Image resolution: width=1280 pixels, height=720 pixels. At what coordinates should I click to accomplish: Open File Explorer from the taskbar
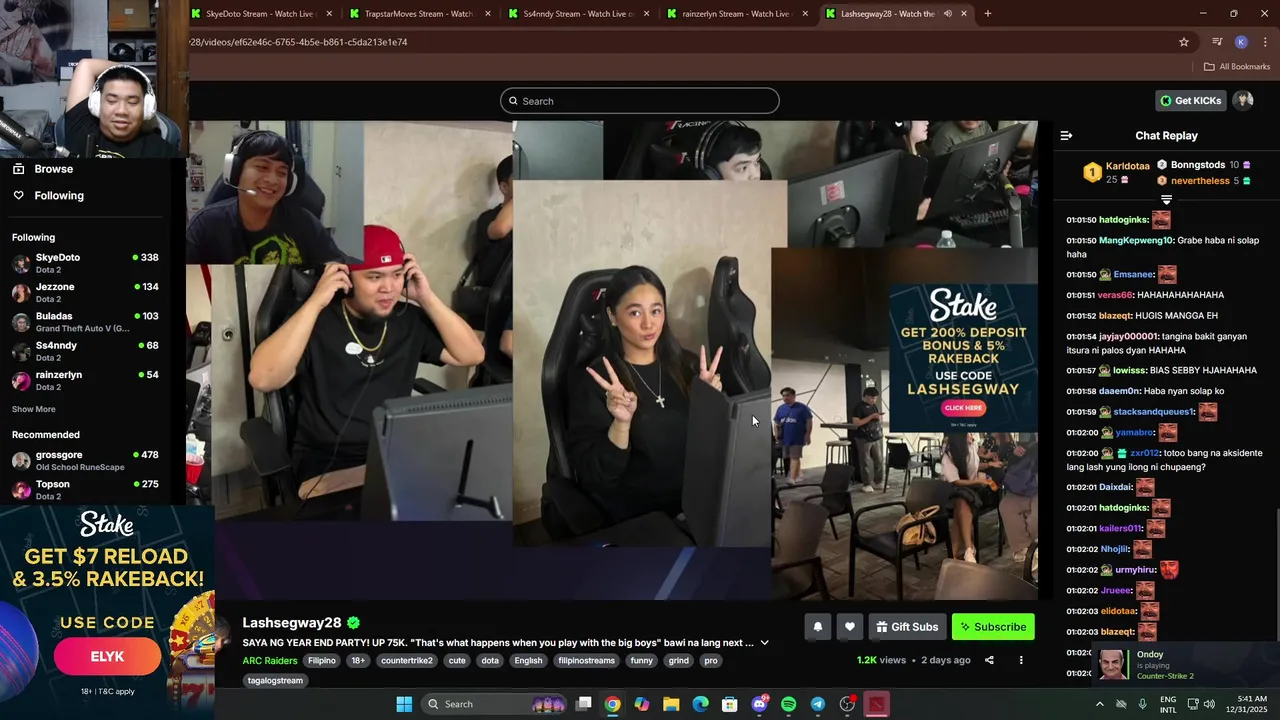pos(671,704)
